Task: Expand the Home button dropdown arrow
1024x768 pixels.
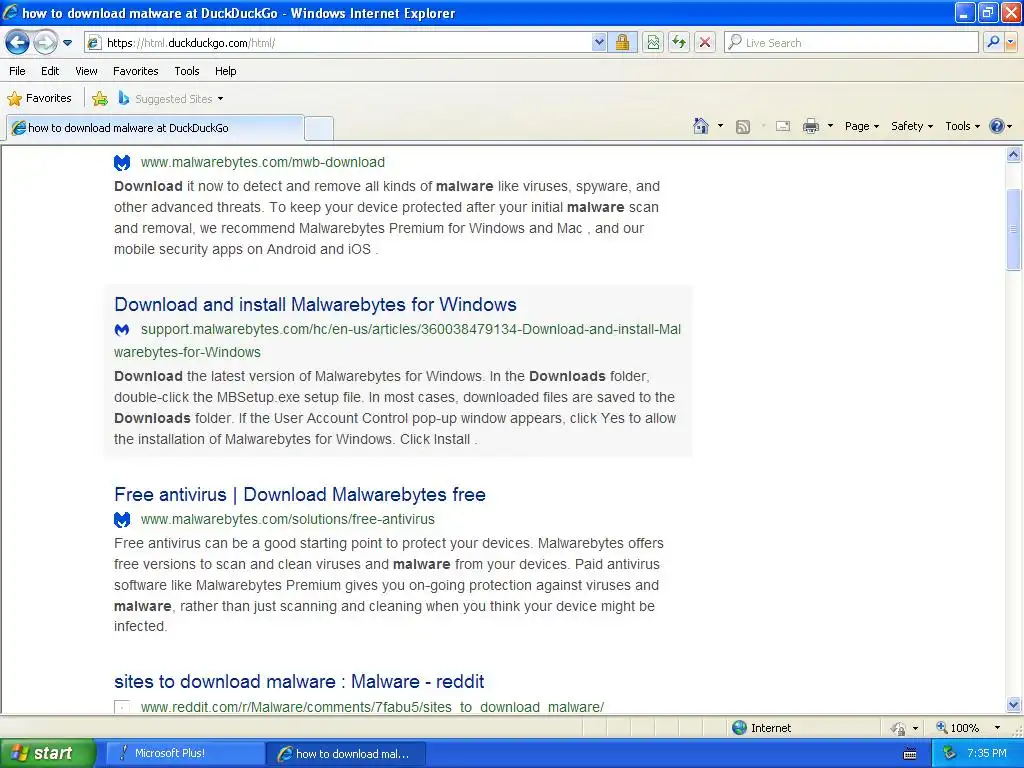Action: point(720,126)
